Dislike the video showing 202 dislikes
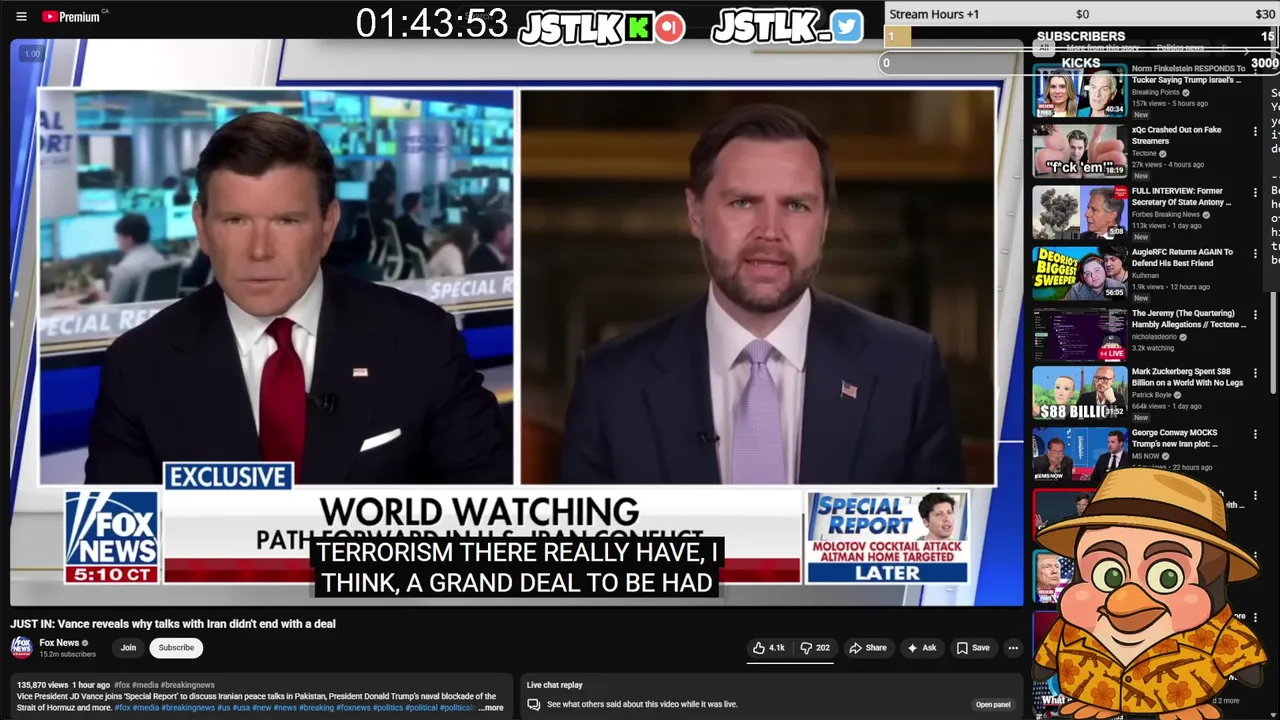This screenshot has width=1280, height=720. pos(815,648)
